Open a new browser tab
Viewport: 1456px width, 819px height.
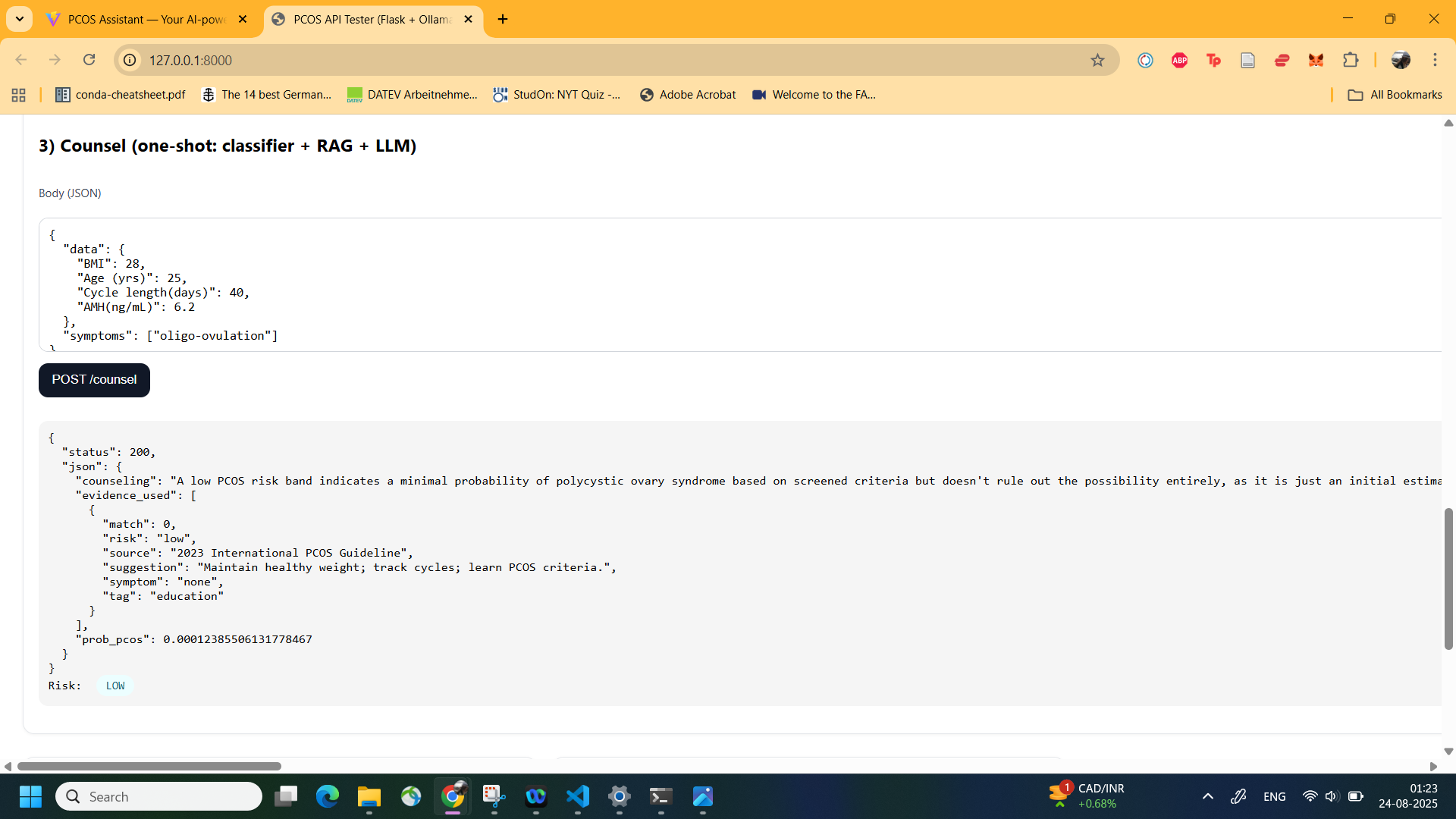tap(503, 19)
